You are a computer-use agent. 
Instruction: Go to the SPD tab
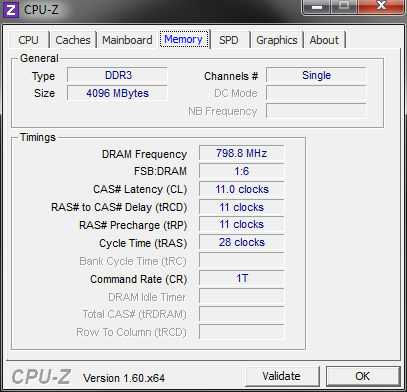tap(229, 40)
